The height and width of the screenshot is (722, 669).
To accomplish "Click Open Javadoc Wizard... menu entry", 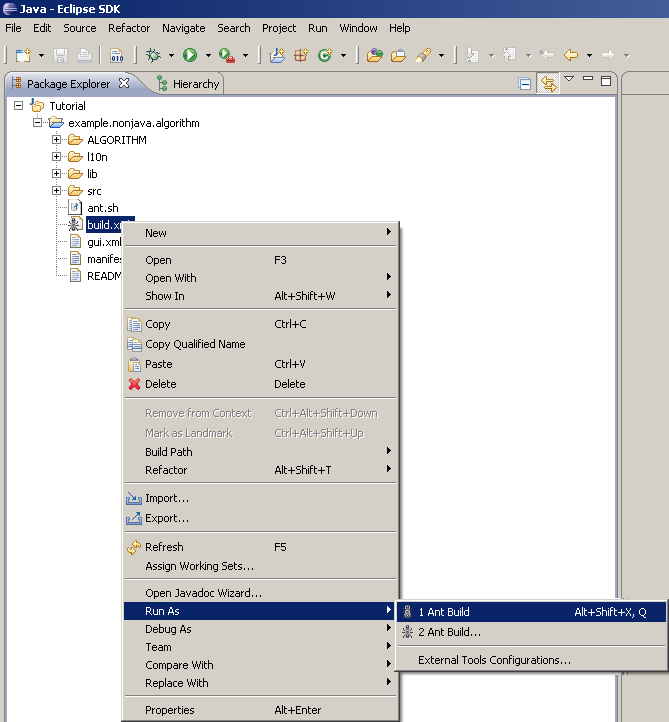I will [261, 593].
